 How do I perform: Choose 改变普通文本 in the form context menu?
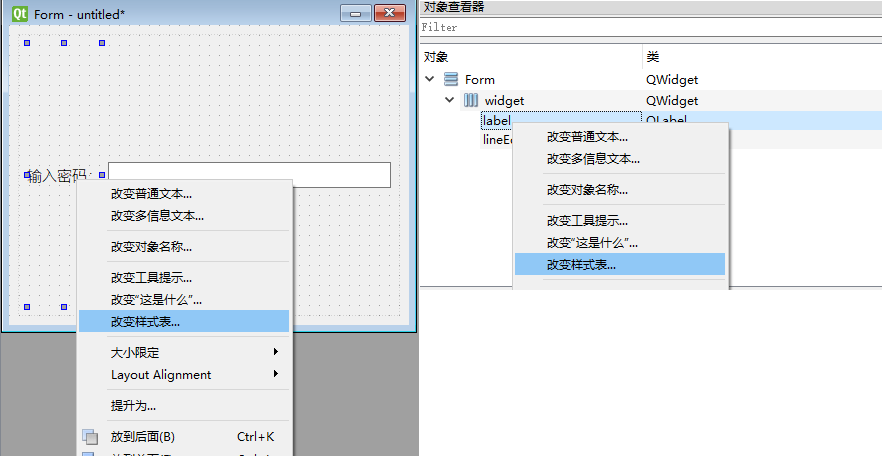184,194
